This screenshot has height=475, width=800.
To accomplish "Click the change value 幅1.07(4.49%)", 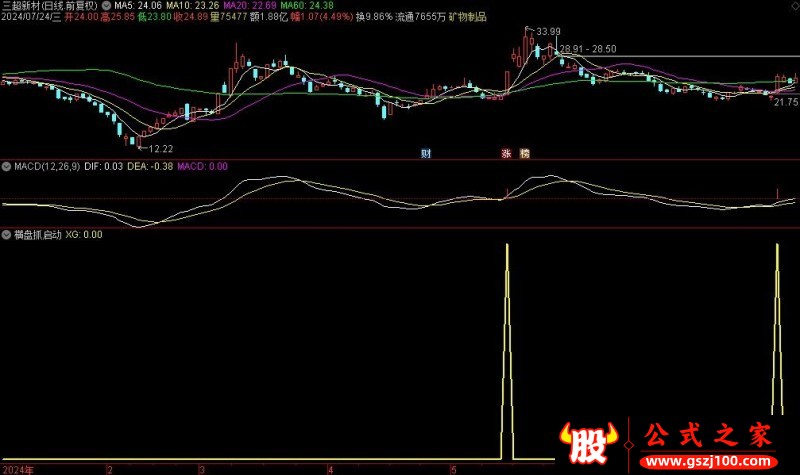I will click(322, 17).
